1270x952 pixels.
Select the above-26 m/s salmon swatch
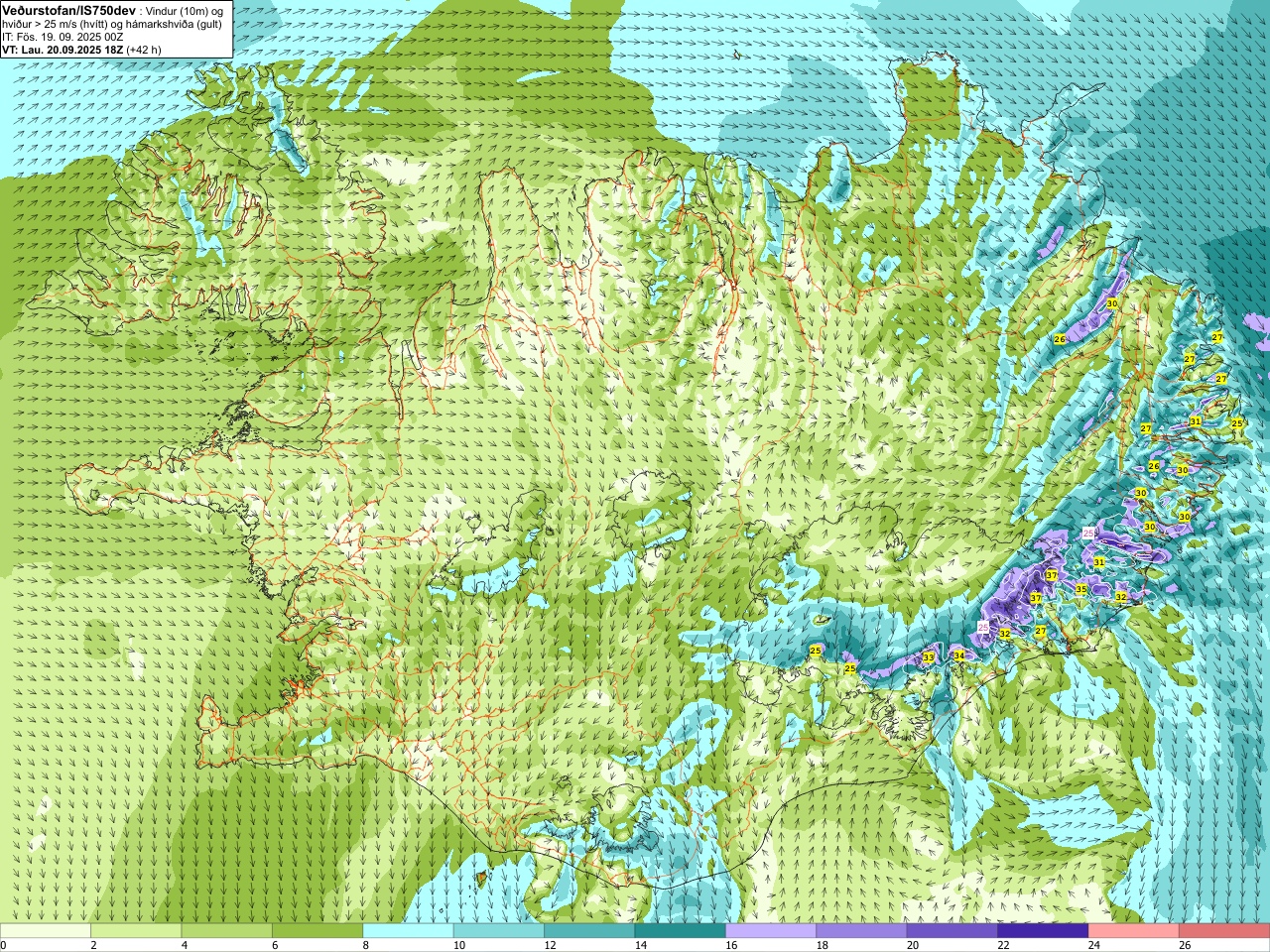click(x=1224, y=931)
